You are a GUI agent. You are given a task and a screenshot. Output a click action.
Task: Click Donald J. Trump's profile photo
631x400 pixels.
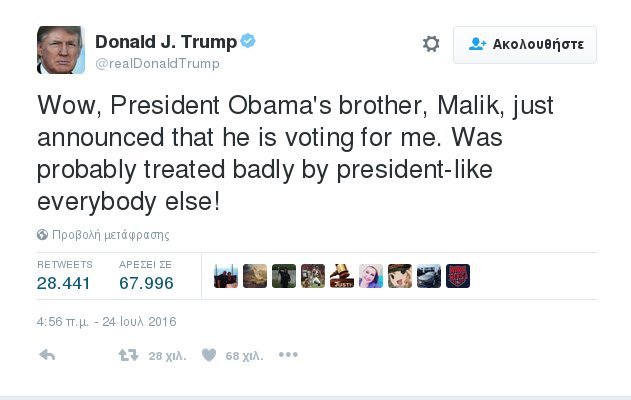61,48
